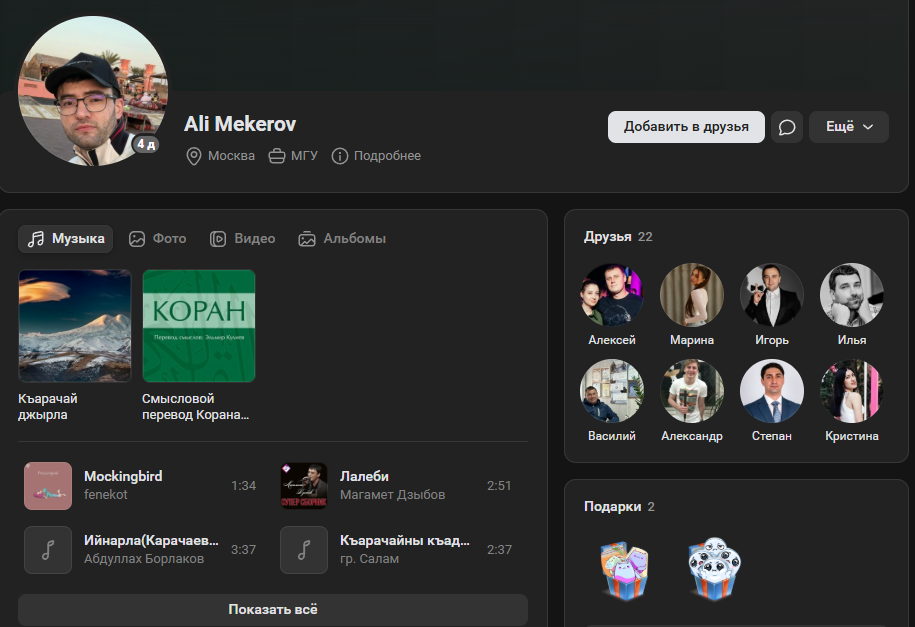Click the 2:51 duration of Лалеби

coord(499,486)
